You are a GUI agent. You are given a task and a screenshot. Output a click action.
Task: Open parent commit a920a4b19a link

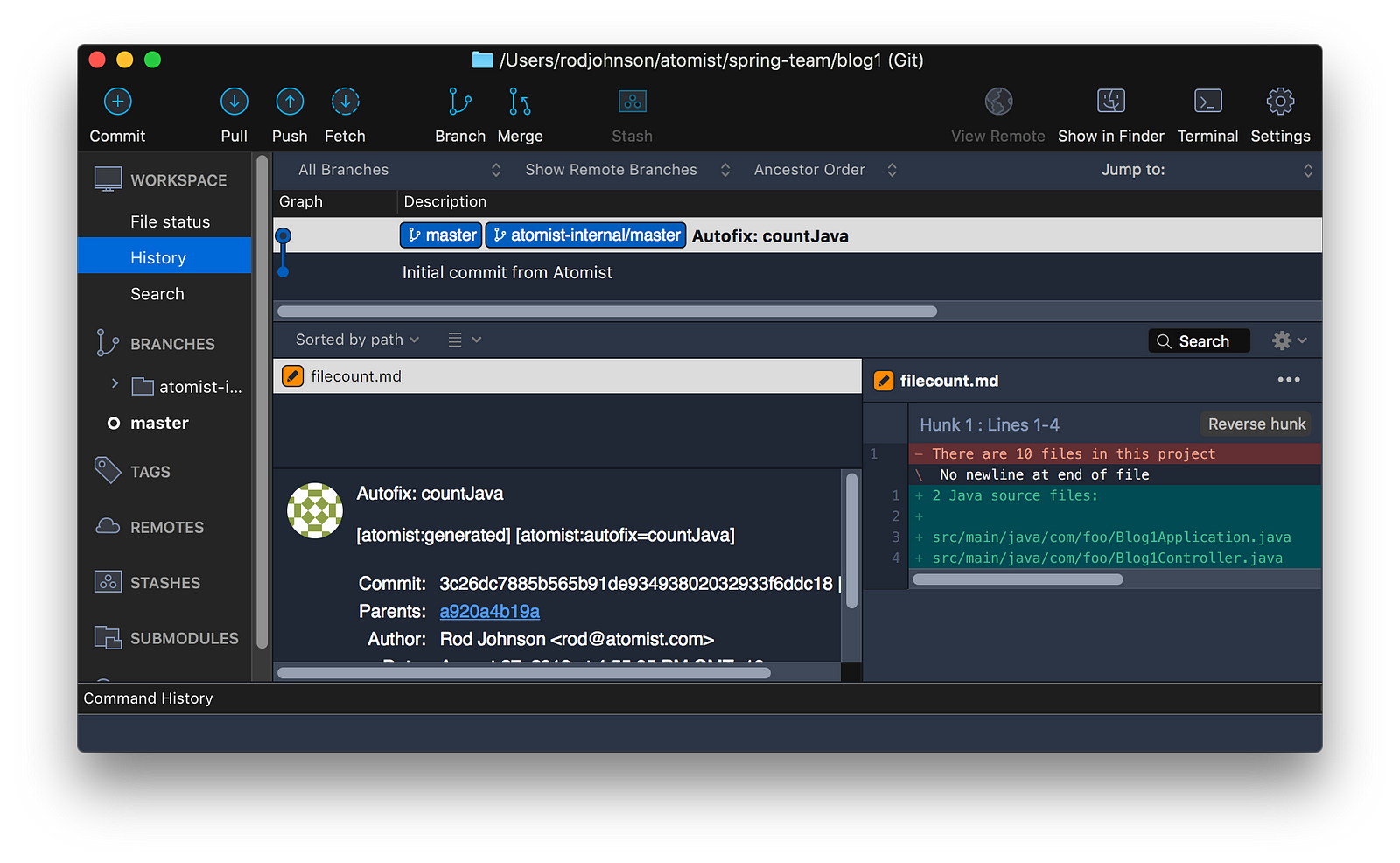pos(489,611)
